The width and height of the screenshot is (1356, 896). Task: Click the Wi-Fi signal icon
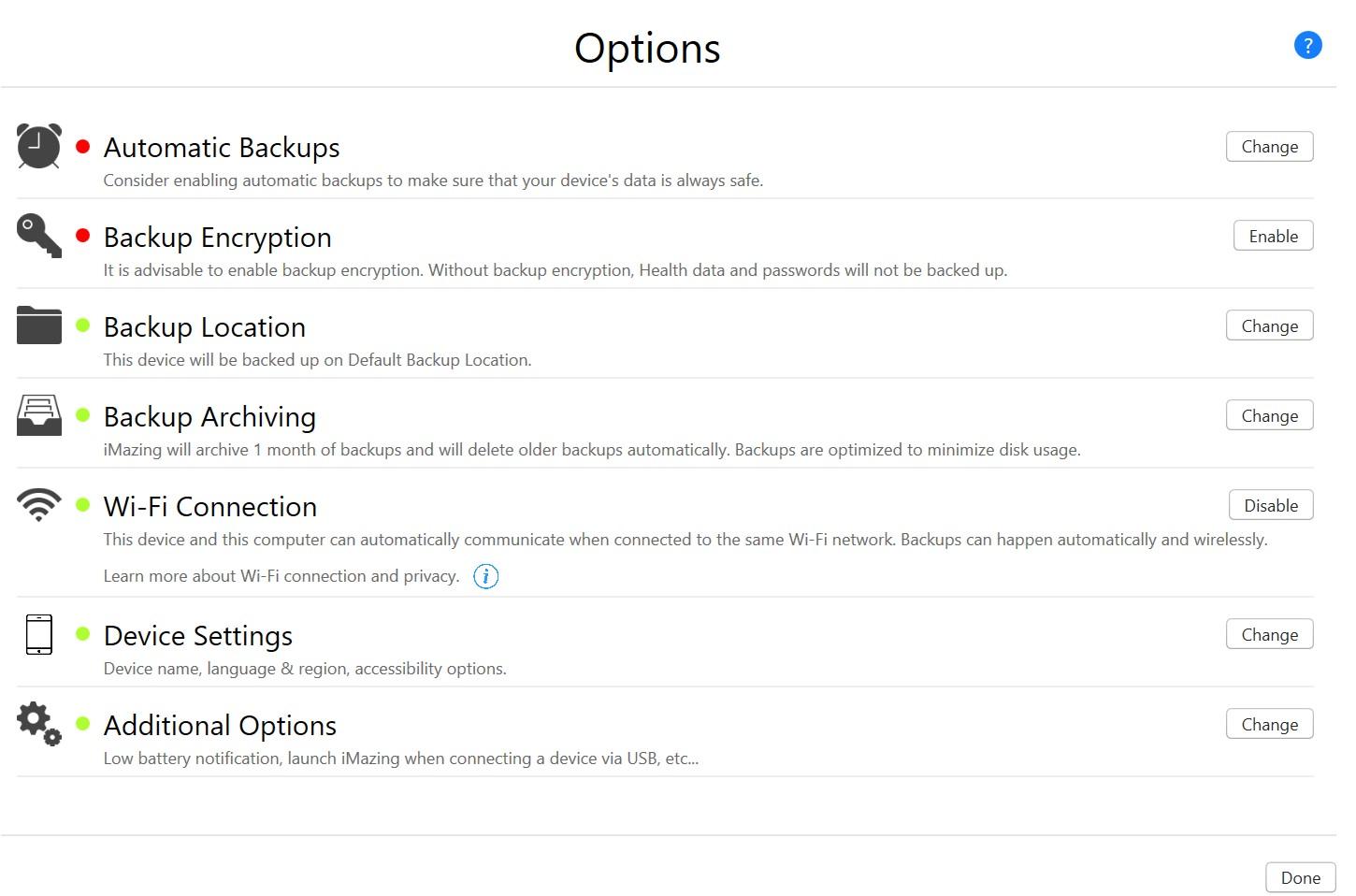[39, 504]
